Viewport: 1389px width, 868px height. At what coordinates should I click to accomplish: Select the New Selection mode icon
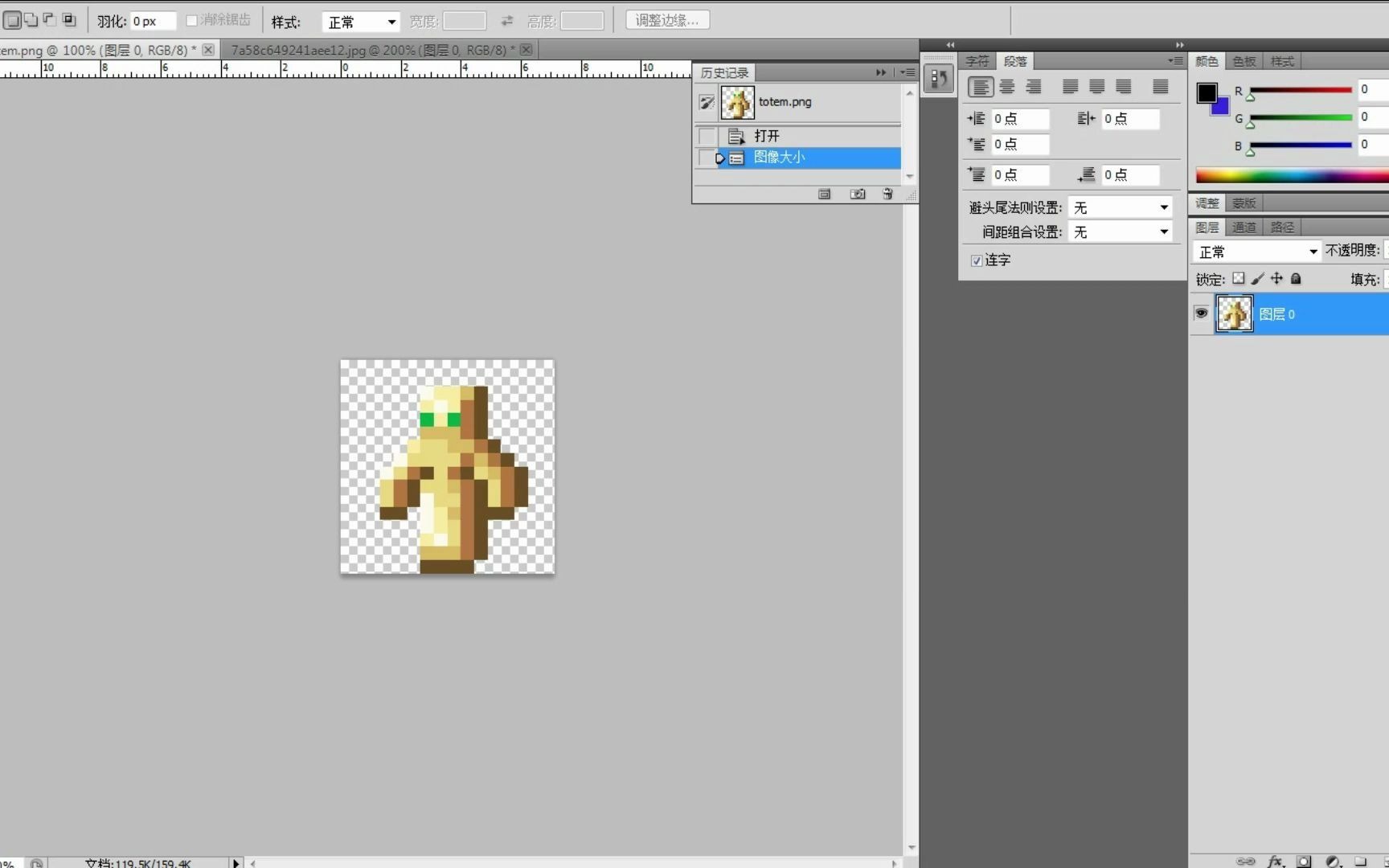[x=12, y=20]
